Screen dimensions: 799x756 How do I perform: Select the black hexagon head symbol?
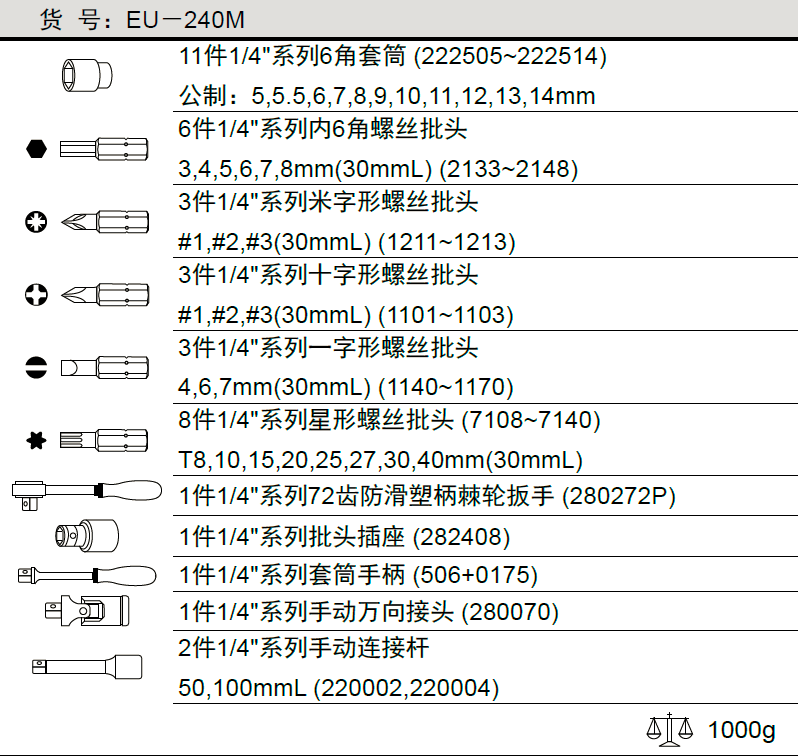[x=36, y=149]
